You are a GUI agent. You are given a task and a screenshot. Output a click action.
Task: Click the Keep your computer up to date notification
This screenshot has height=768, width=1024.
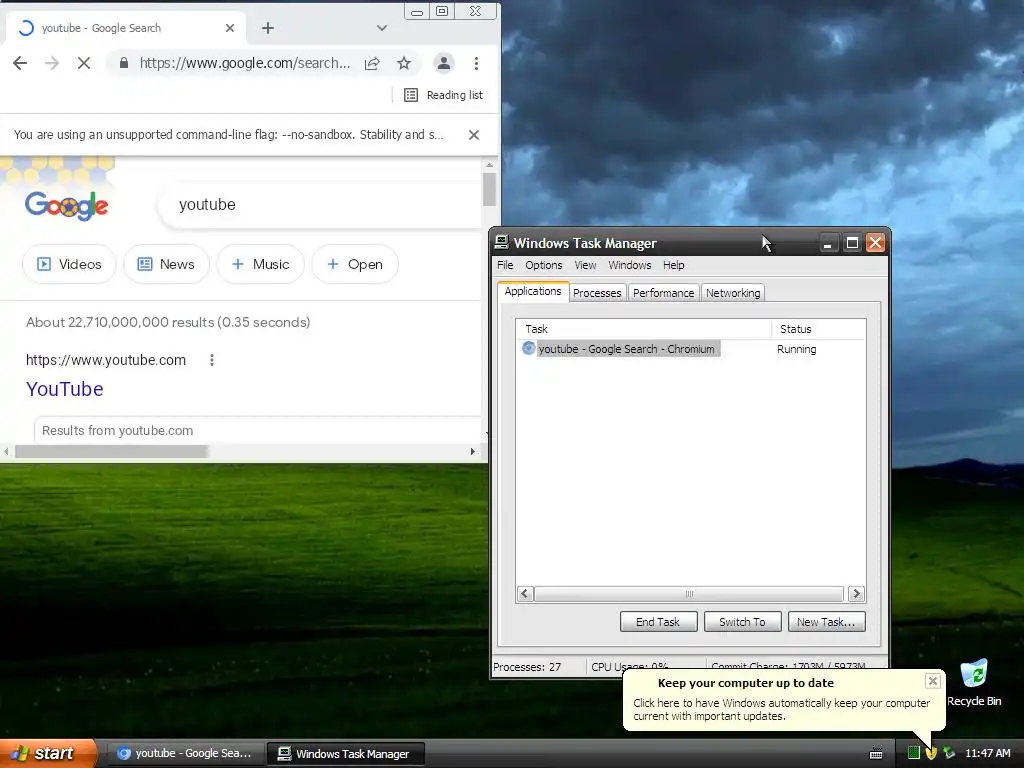[x=782, y=699]
